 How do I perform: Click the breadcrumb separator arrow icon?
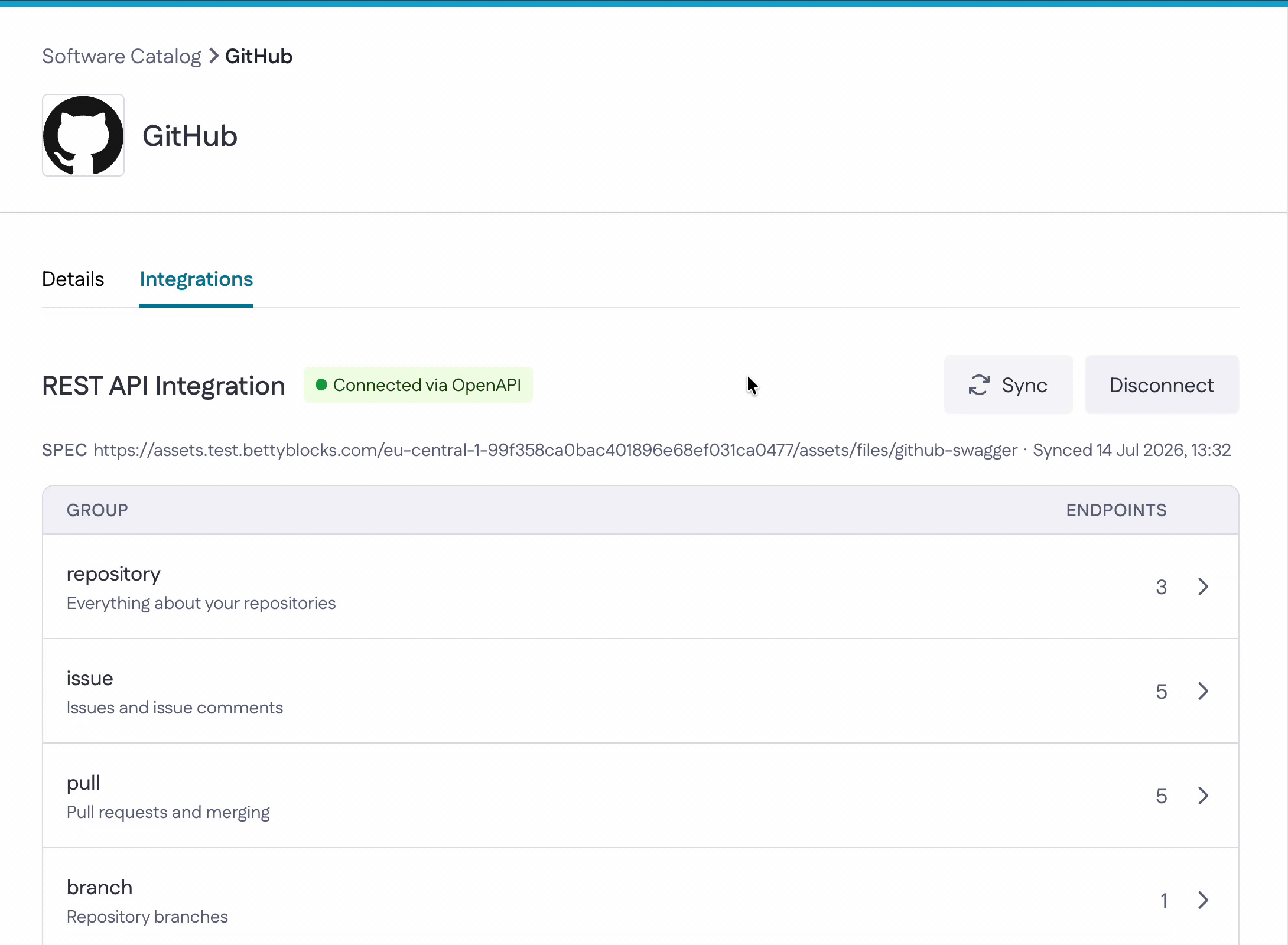214,56
